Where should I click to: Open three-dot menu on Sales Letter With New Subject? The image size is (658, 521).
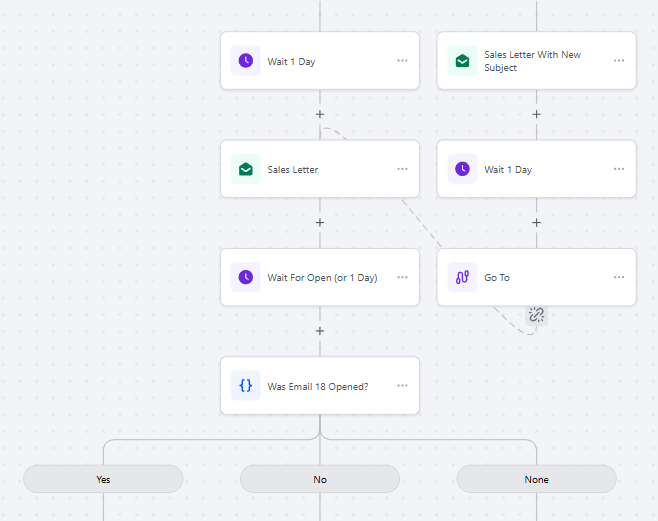619,61
